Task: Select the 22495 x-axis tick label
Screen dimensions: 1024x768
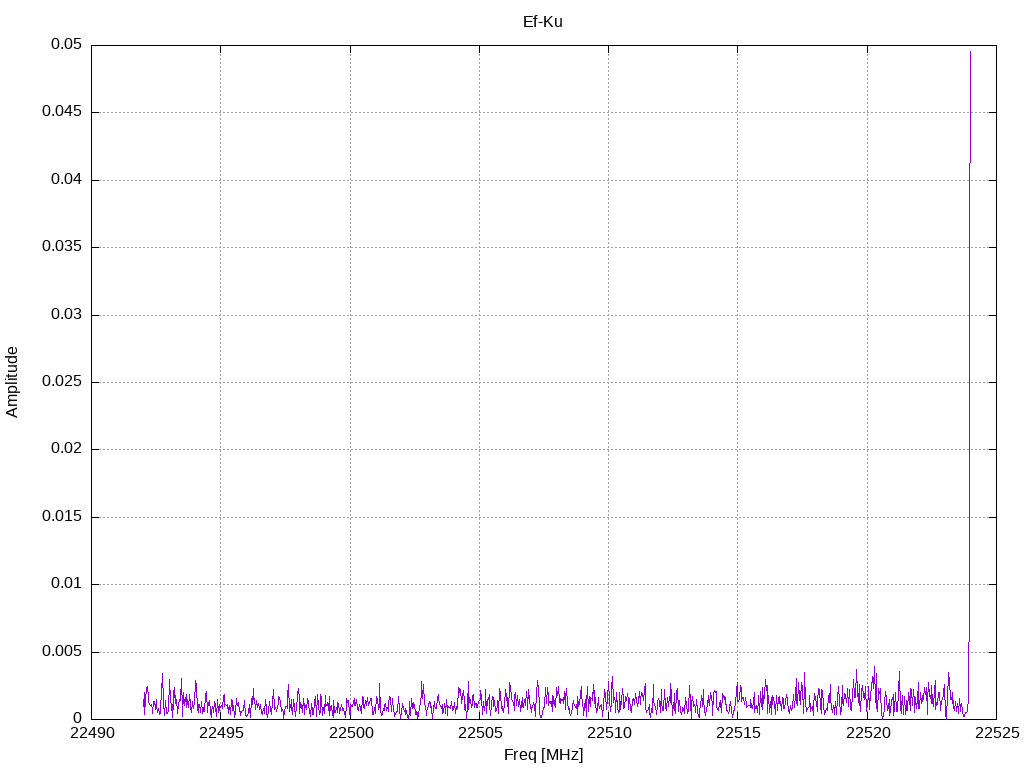Action: coord(220,734)
